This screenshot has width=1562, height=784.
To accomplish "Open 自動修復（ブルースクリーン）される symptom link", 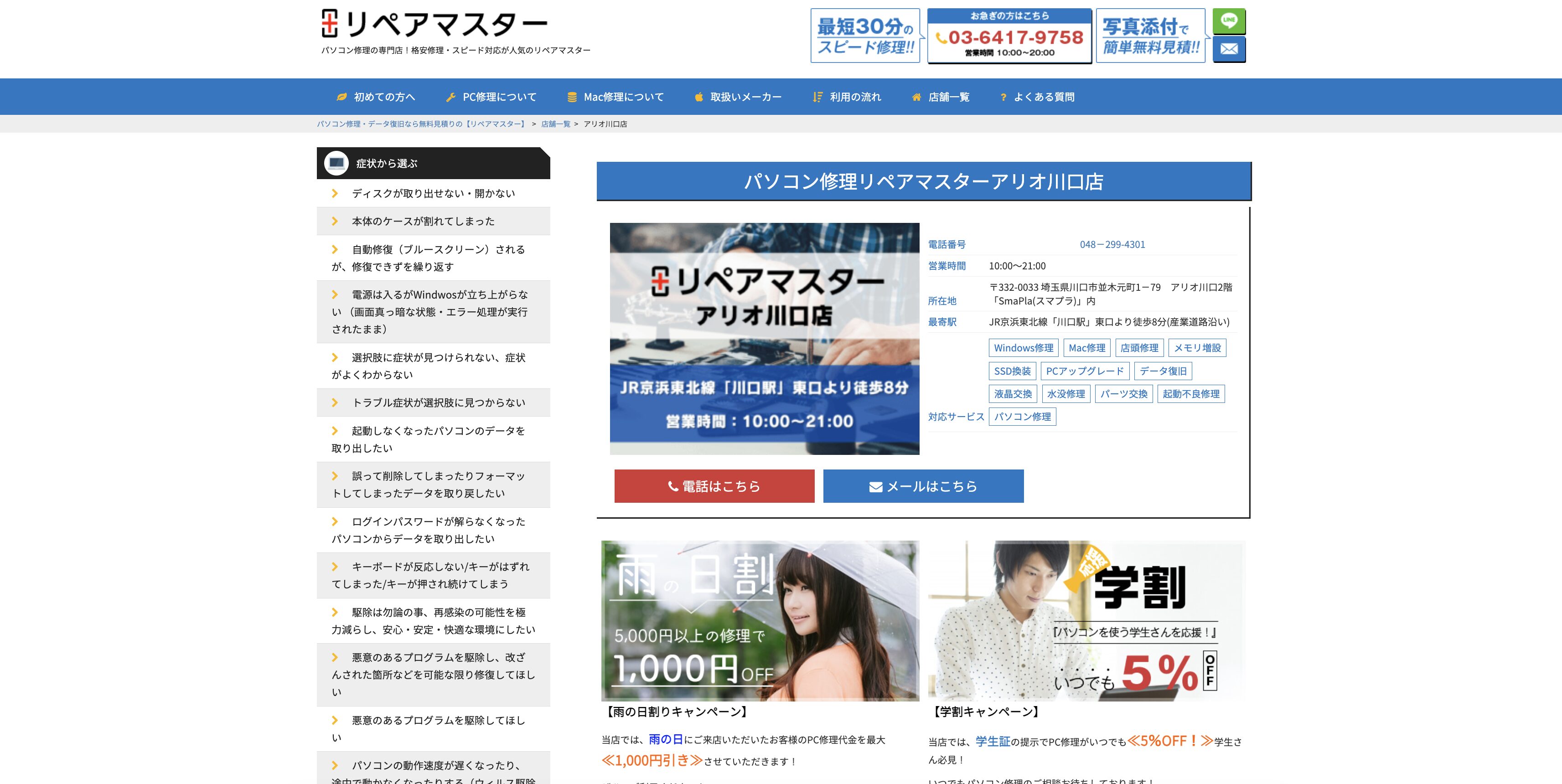I will click(433, 258).
